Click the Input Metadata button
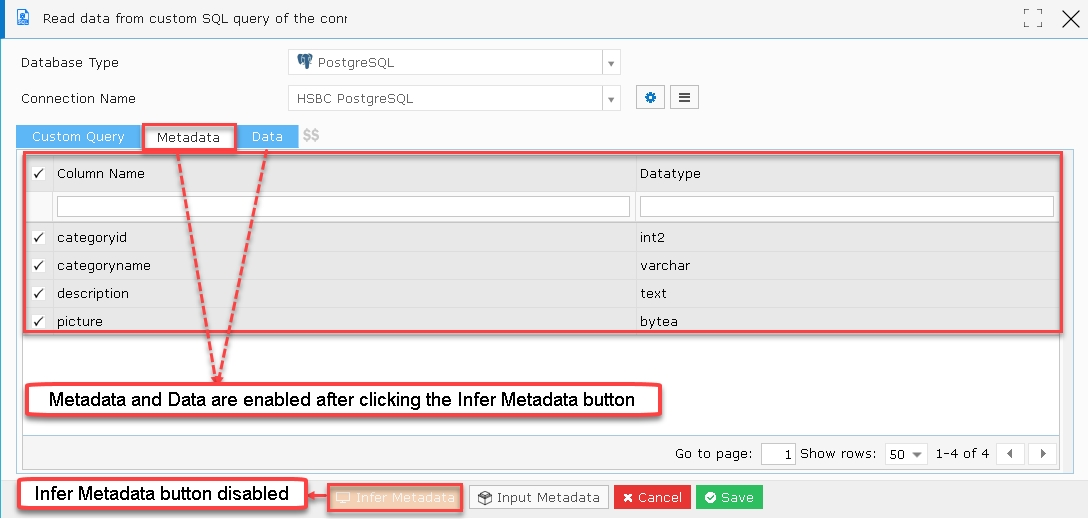Viewport: 1088px width, 519px height. click(x=539, y=497)
